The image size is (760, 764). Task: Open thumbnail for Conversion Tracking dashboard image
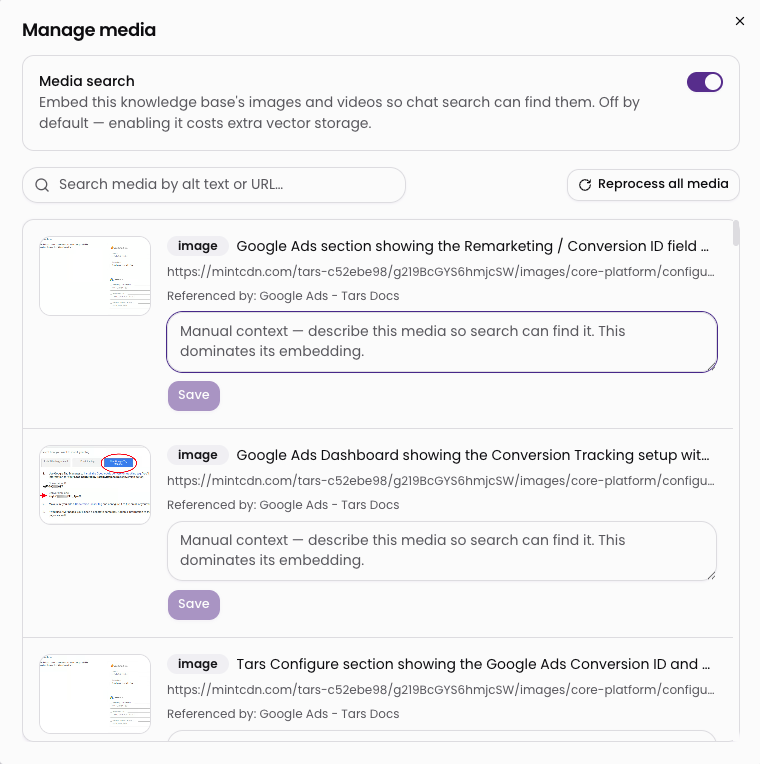point(95,485)
